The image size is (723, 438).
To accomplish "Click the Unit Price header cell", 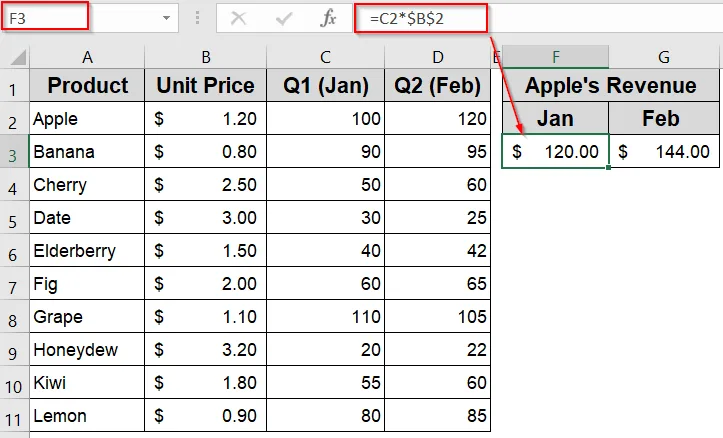I will click(x=206, y=85).
